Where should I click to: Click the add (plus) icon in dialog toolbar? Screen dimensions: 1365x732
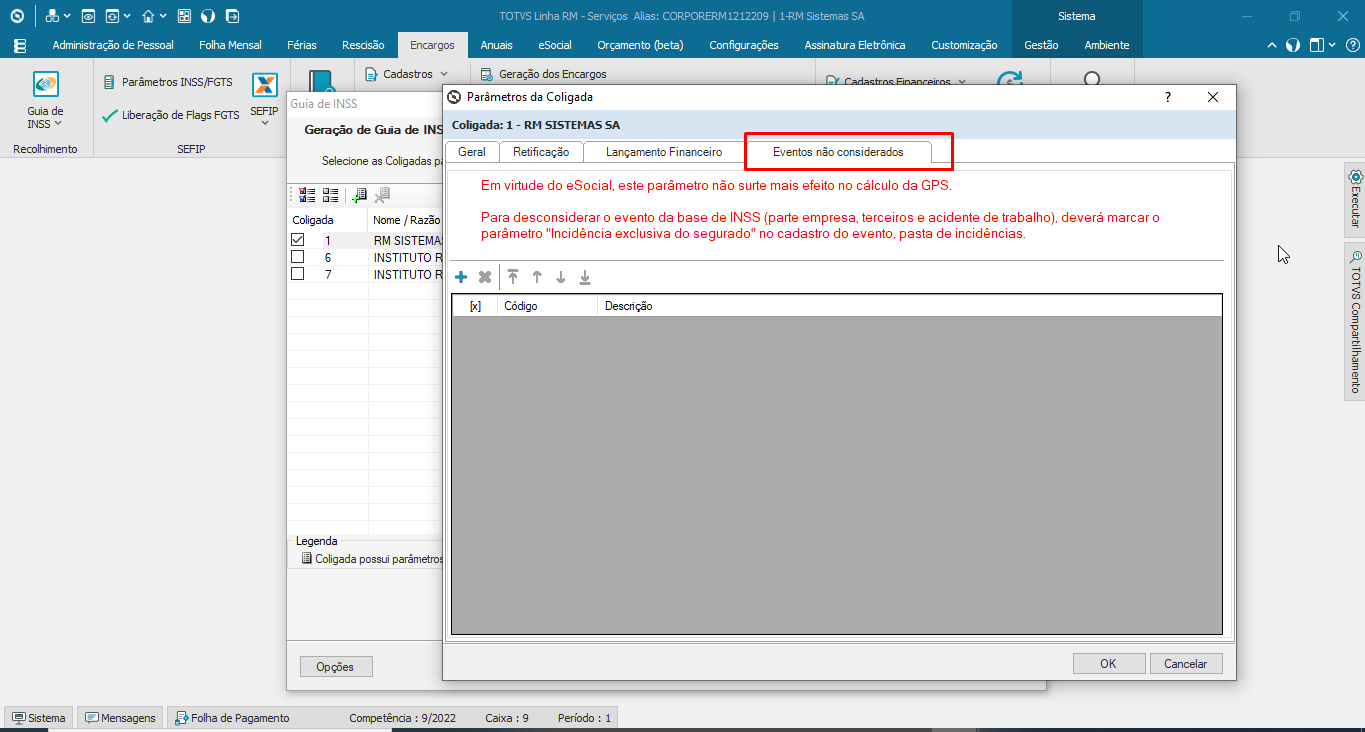(x=461, y=277)
